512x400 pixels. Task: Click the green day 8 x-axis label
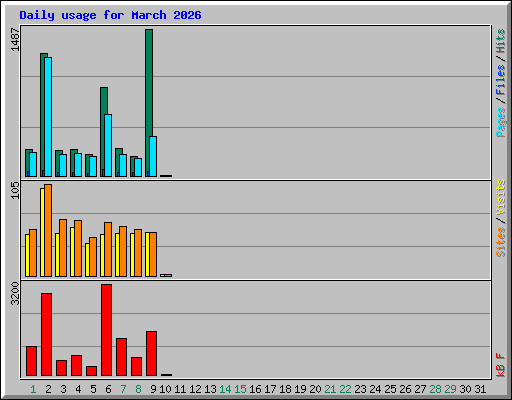click(x=138, y=389)
